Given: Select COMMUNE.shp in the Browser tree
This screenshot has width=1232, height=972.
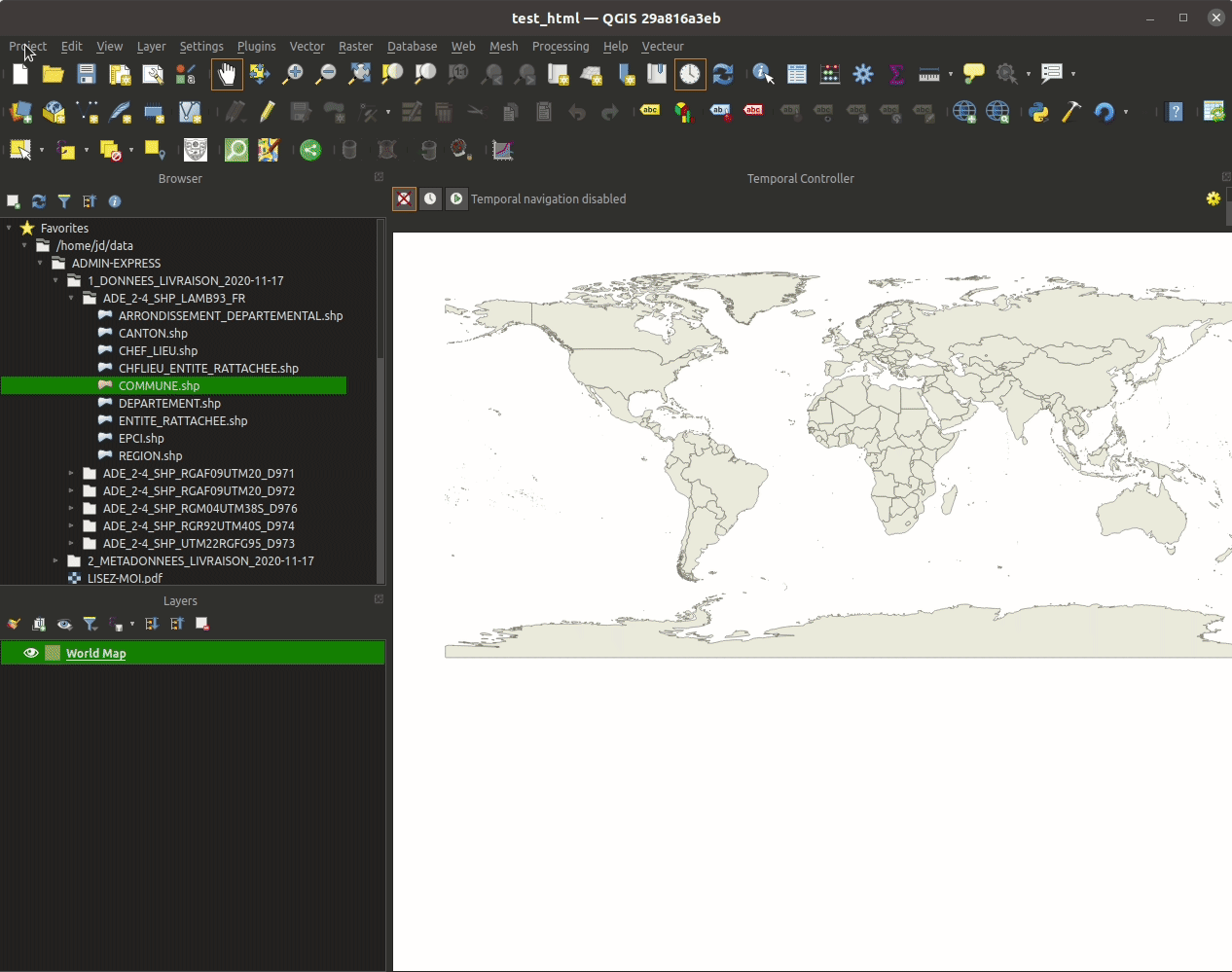Looking at the screenshot, I should pyautogui.click(x=158, y=385).
